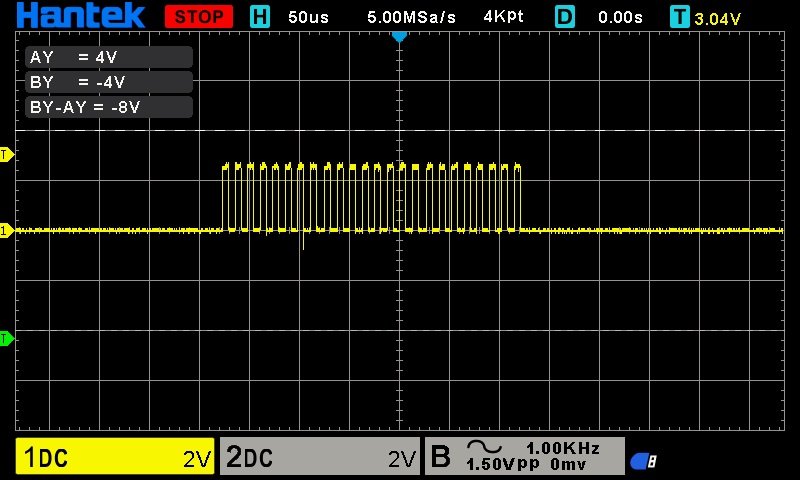Click the 3.04V trigger level value
Screen dimensions: 800x480
pyautogui.click(x=717, y=19)
